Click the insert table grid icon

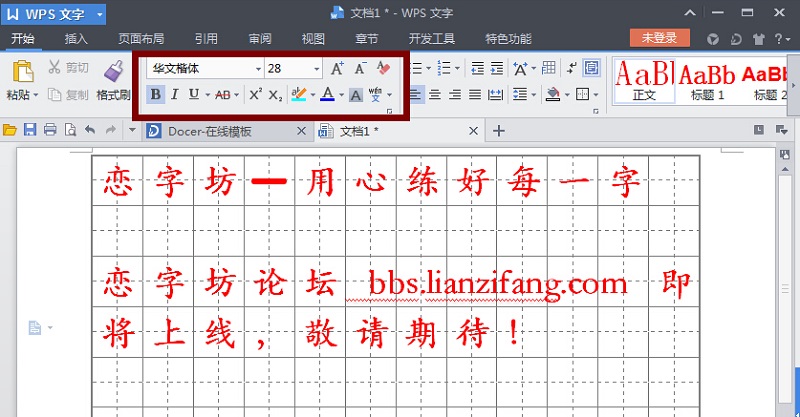[x=549, y=67]
